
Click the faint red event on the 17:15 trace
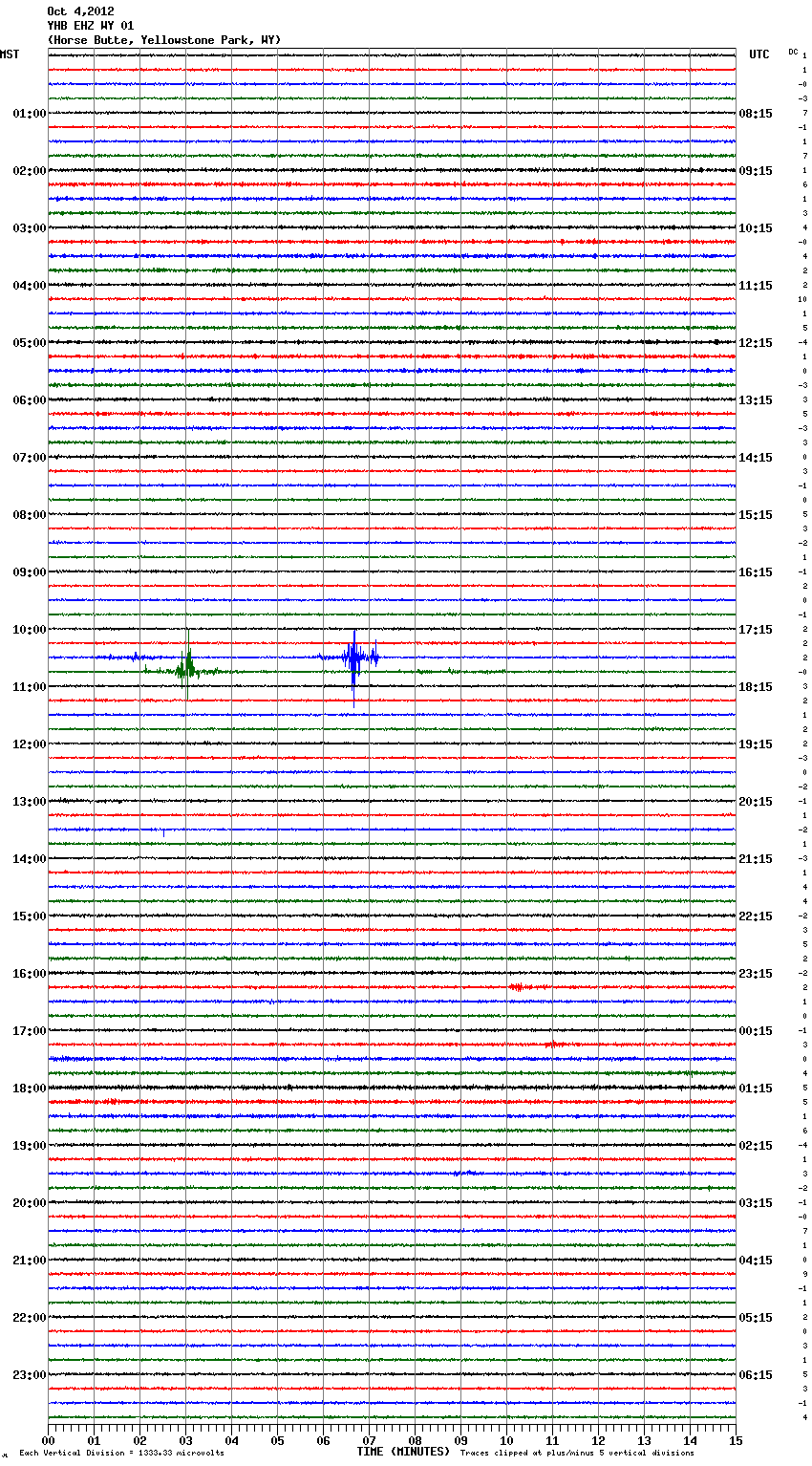click(x=554, y=1045)
